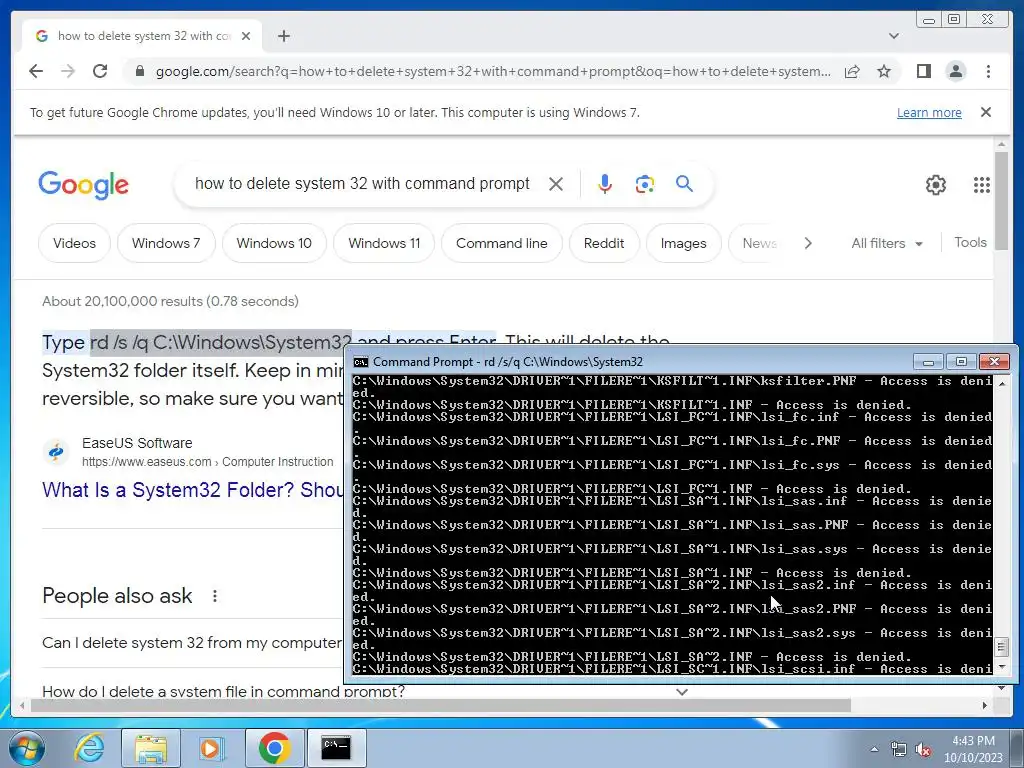The width and height of the screenshot is (1024, 768).
Task: Bookmark this page with the star icon
Action: click(884, 71)
